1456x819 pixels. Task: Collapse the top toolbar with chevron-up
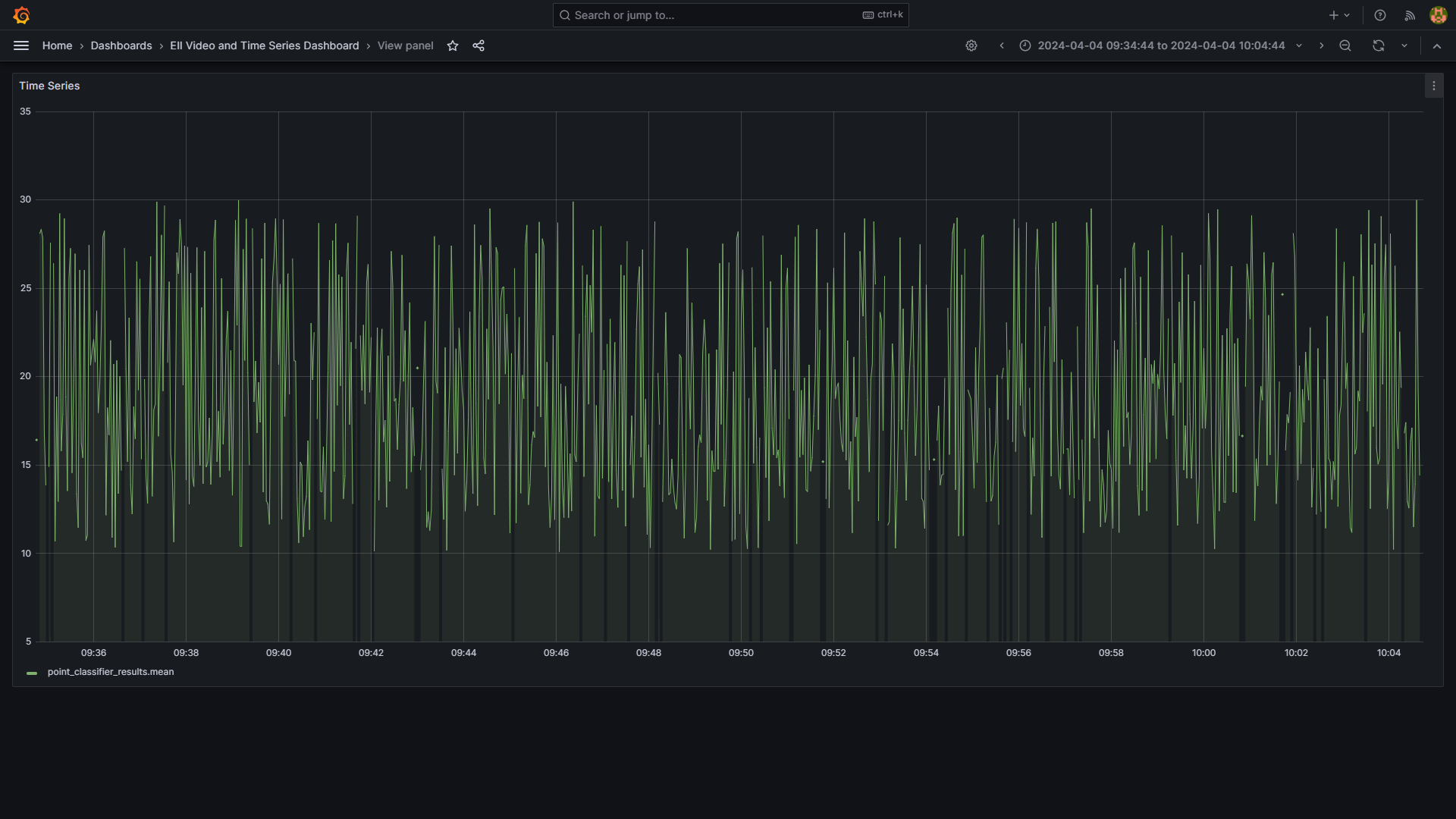coord(1437,45)
